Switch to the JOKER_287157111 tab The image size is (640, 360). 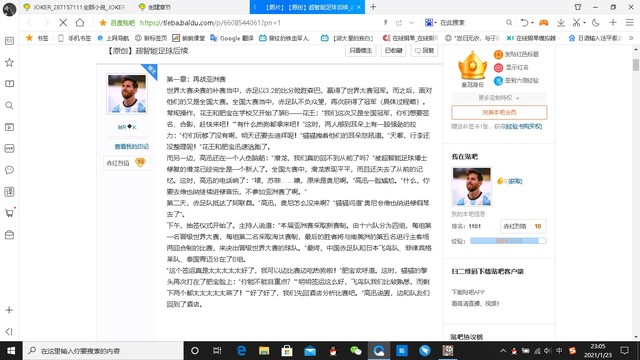[75, 7]
